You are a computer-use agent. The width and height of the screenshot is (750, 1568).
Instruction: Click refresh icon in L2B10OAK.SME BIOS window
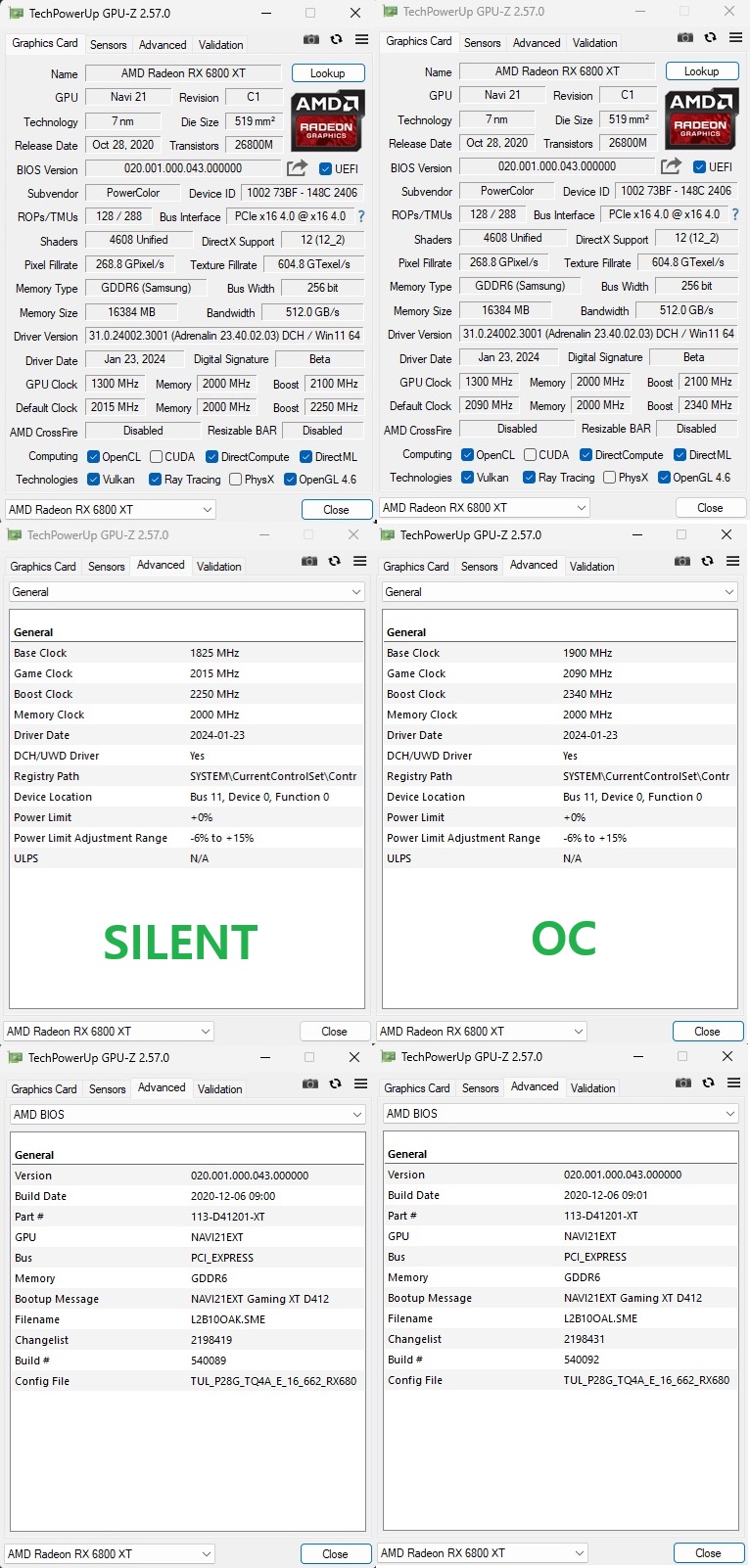click(x=335, y=1084)
